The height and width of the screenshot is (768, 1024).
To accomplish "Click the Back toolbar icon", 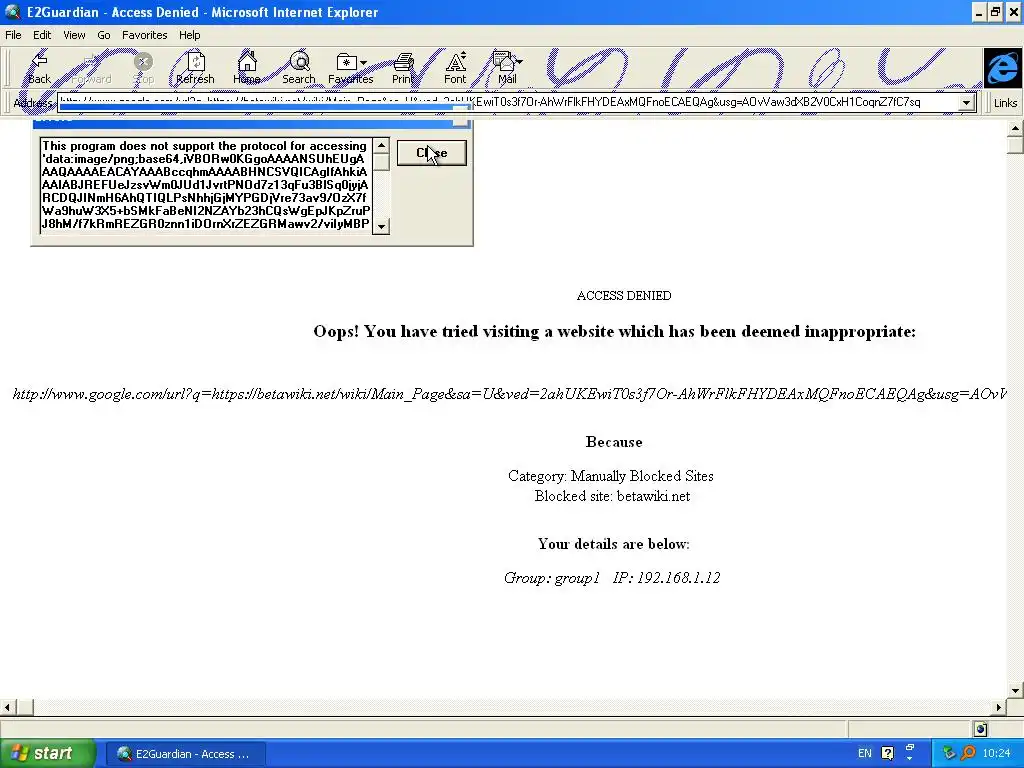I will (39, 68).
